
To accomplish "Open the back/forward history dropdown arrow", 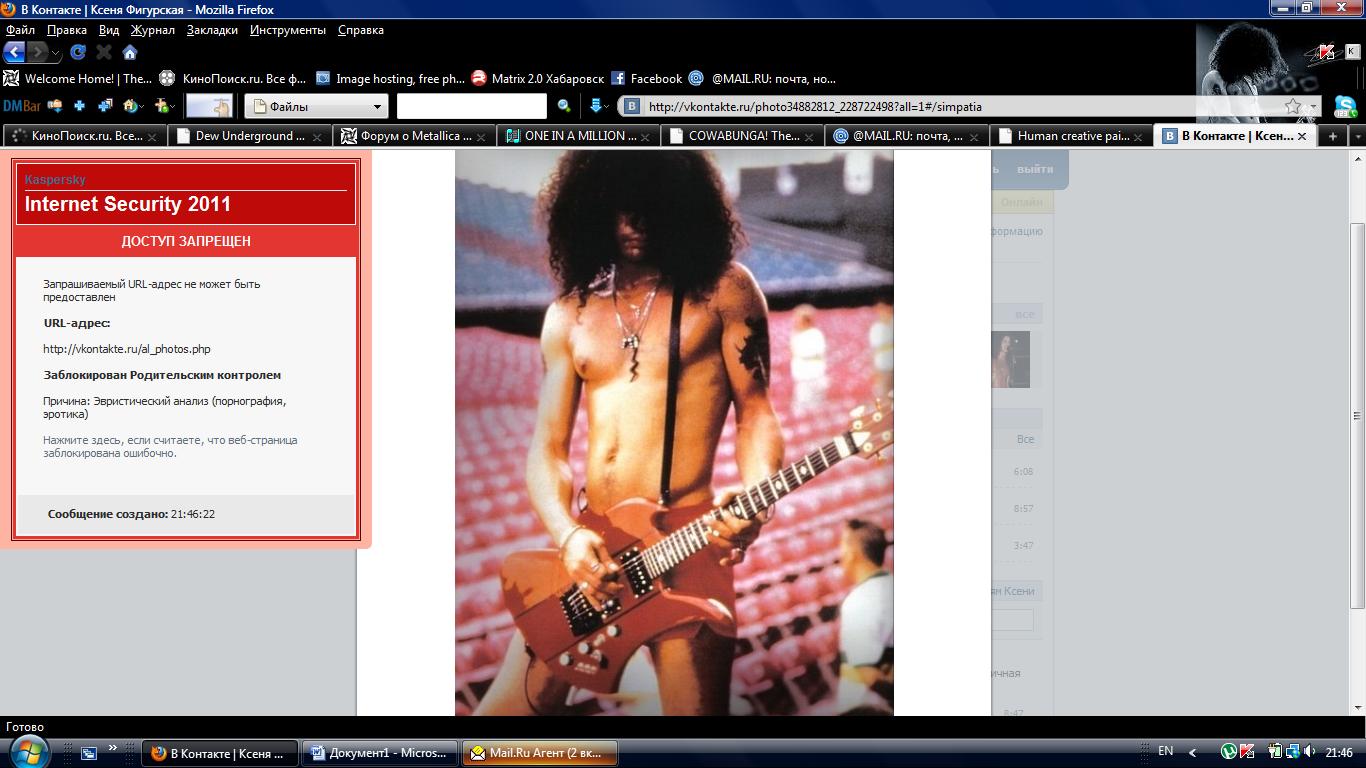I will (56, 53).
